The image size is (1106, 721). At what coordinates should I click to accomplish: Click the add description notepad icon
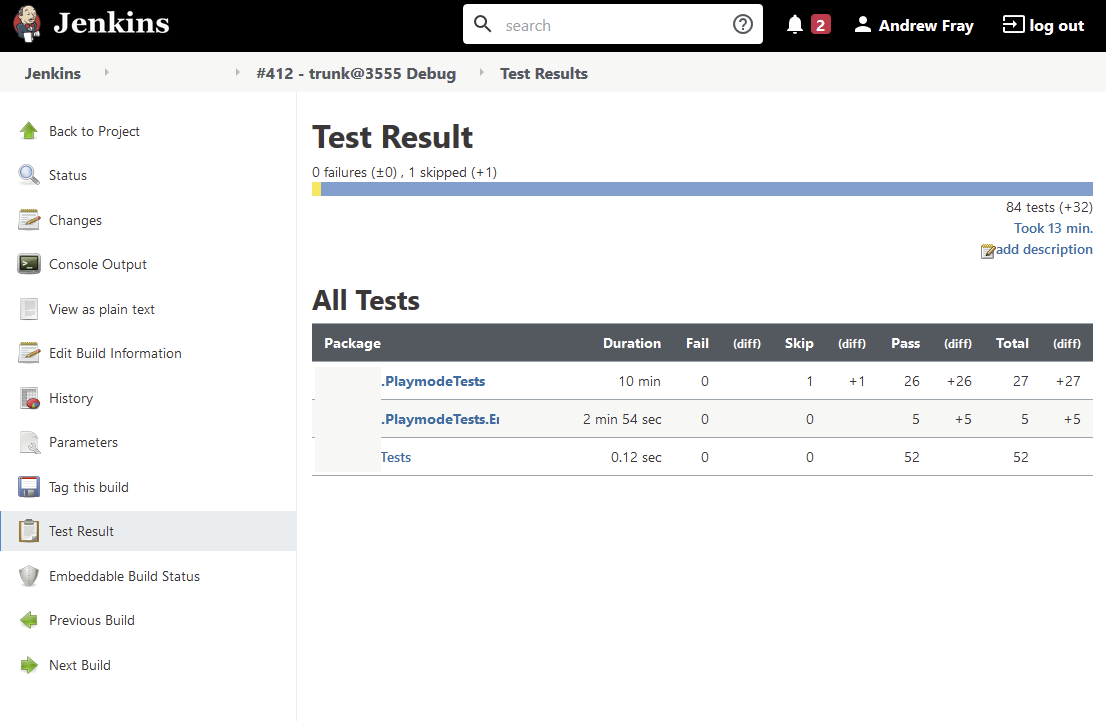click(988, 251)
